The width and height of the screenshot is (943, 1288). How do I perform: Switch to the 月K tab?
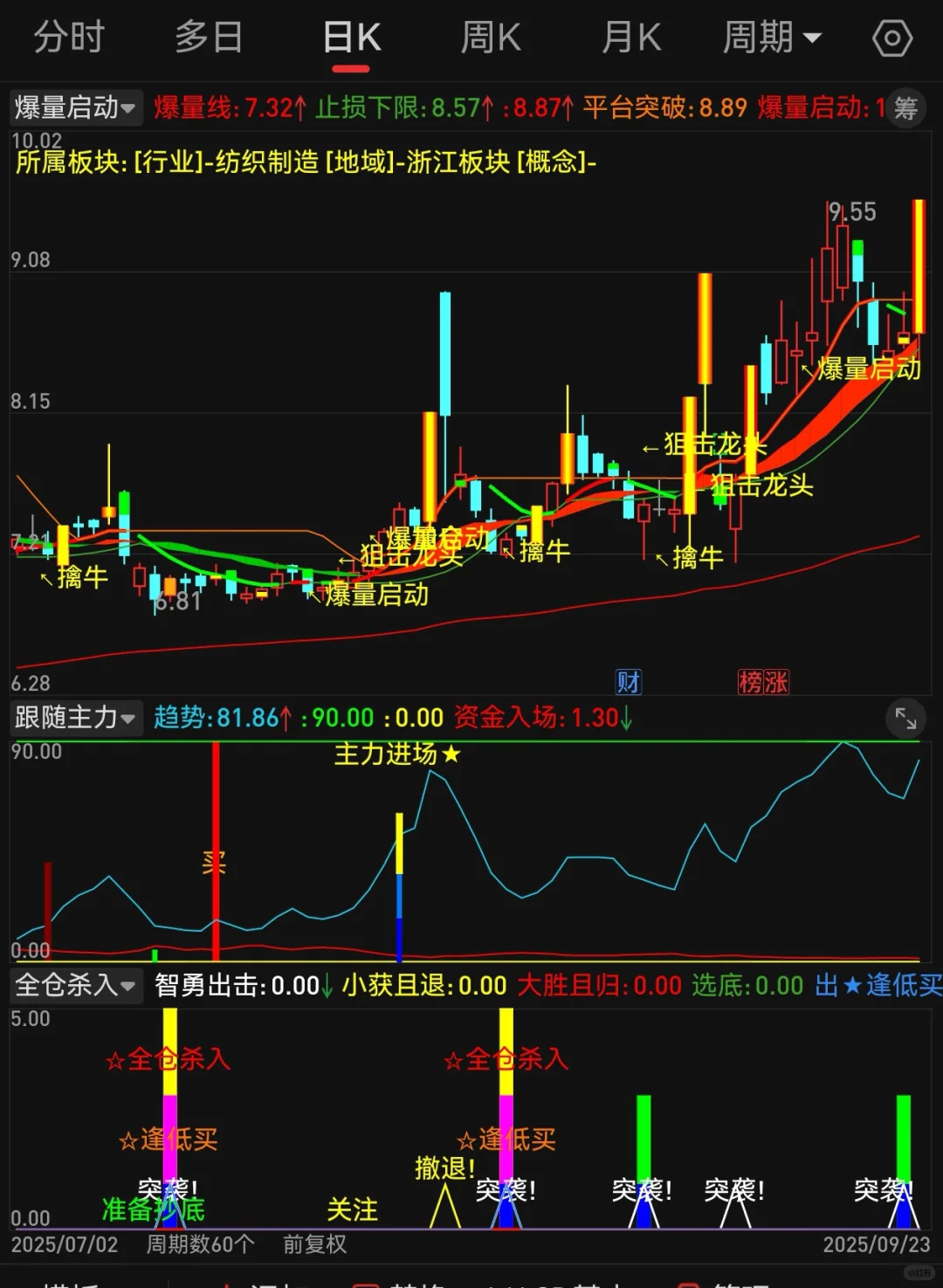pos(631,38)
